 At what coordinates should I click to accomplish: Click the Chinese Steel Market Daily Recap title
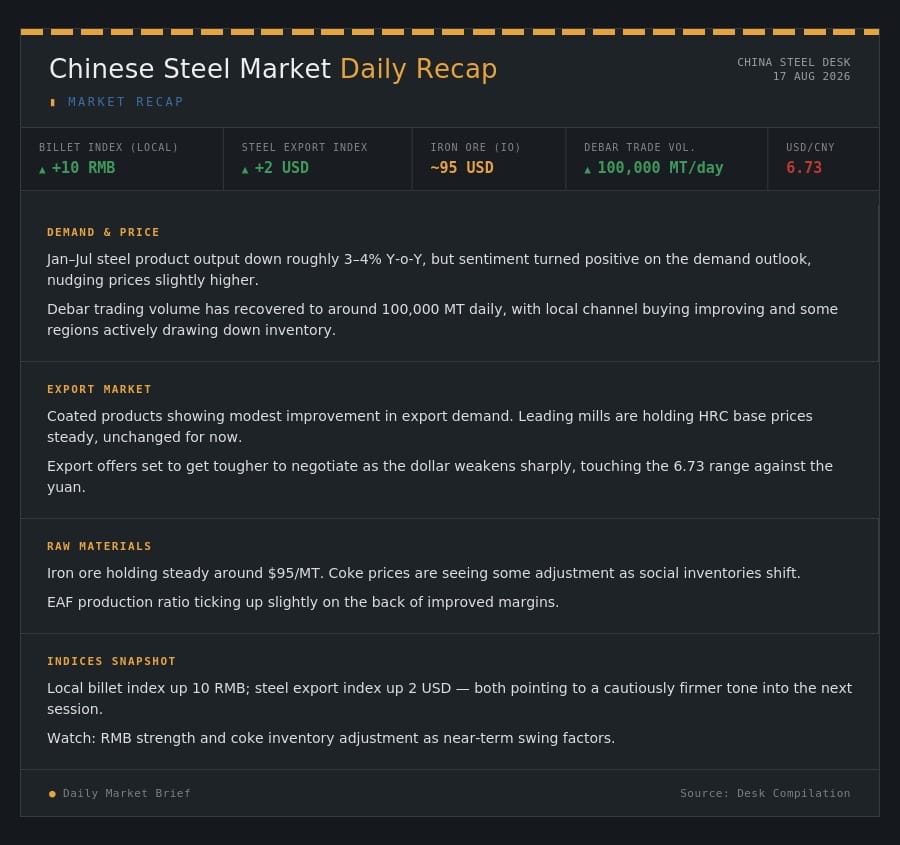pos(273,69)
